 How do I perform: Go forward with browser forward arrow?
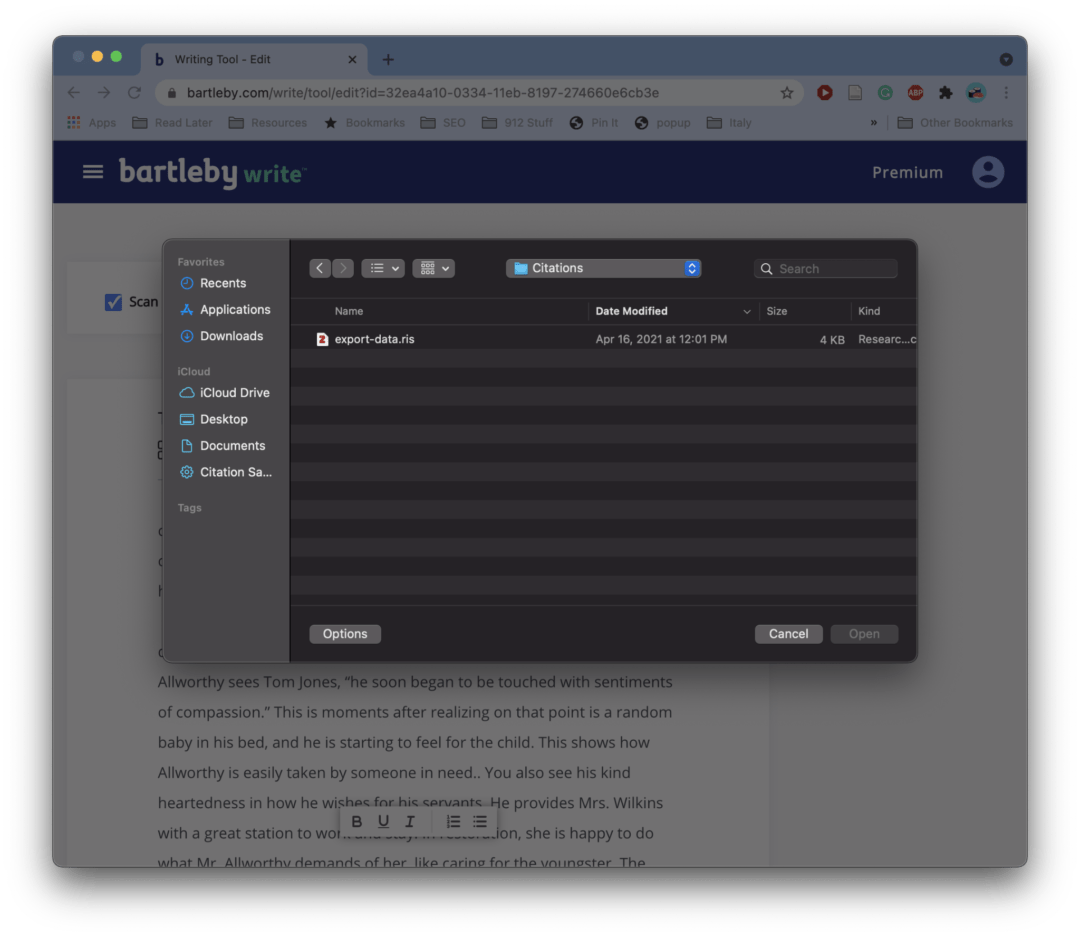click(104, 92)
